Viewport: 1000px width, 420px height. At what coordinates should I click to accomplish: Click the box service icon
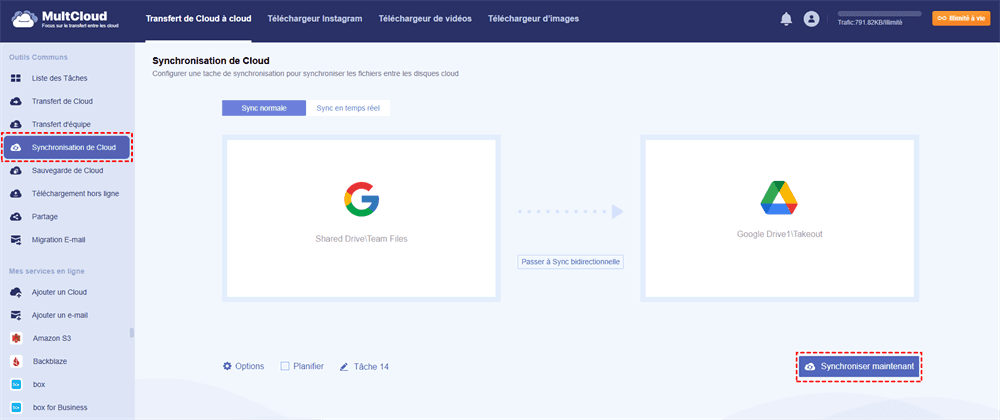(17, 384)
